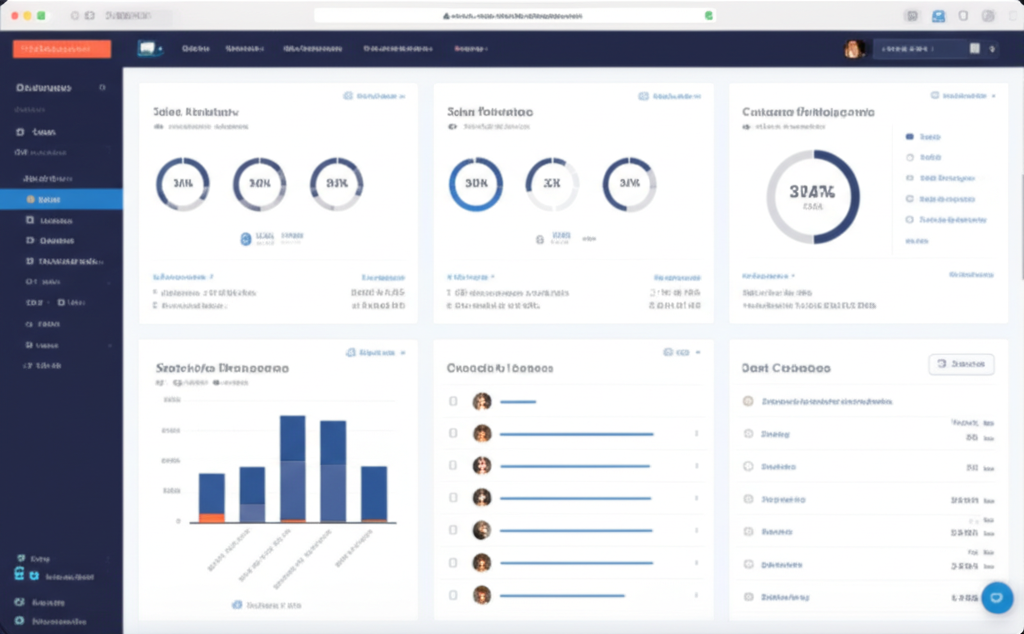Click the app logo icon in the top navigation bar
Screen dimensions: 1024x634
pyautogui.click(x=149, y=48)
